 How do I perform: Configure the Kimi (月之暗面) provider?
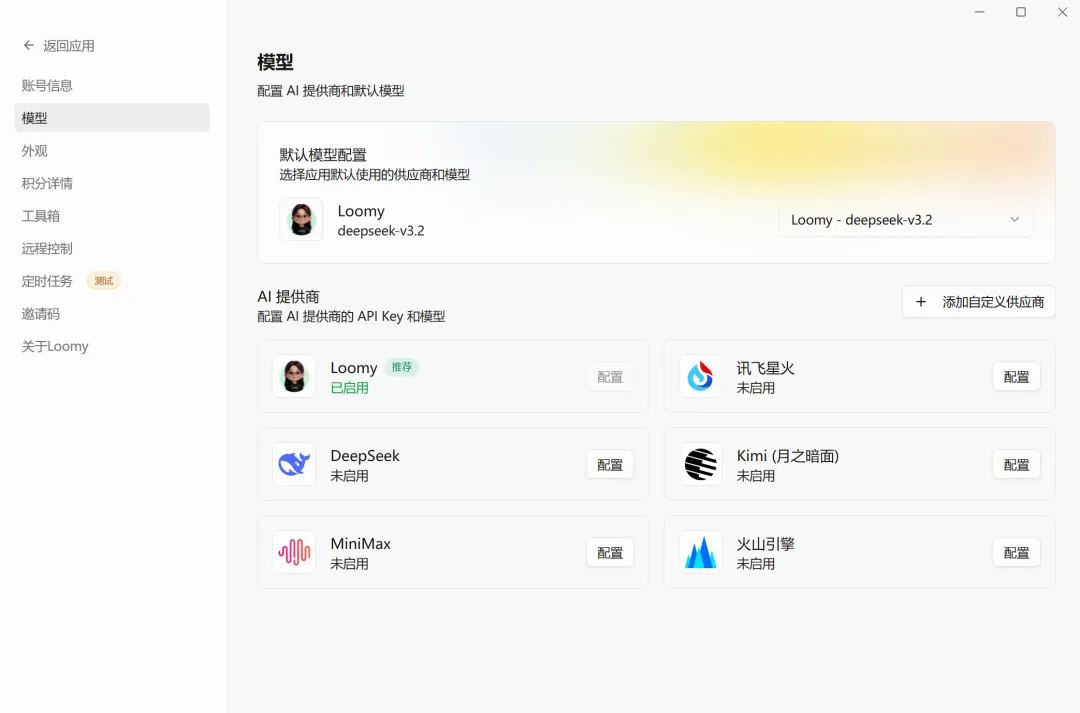point(1016,465)
